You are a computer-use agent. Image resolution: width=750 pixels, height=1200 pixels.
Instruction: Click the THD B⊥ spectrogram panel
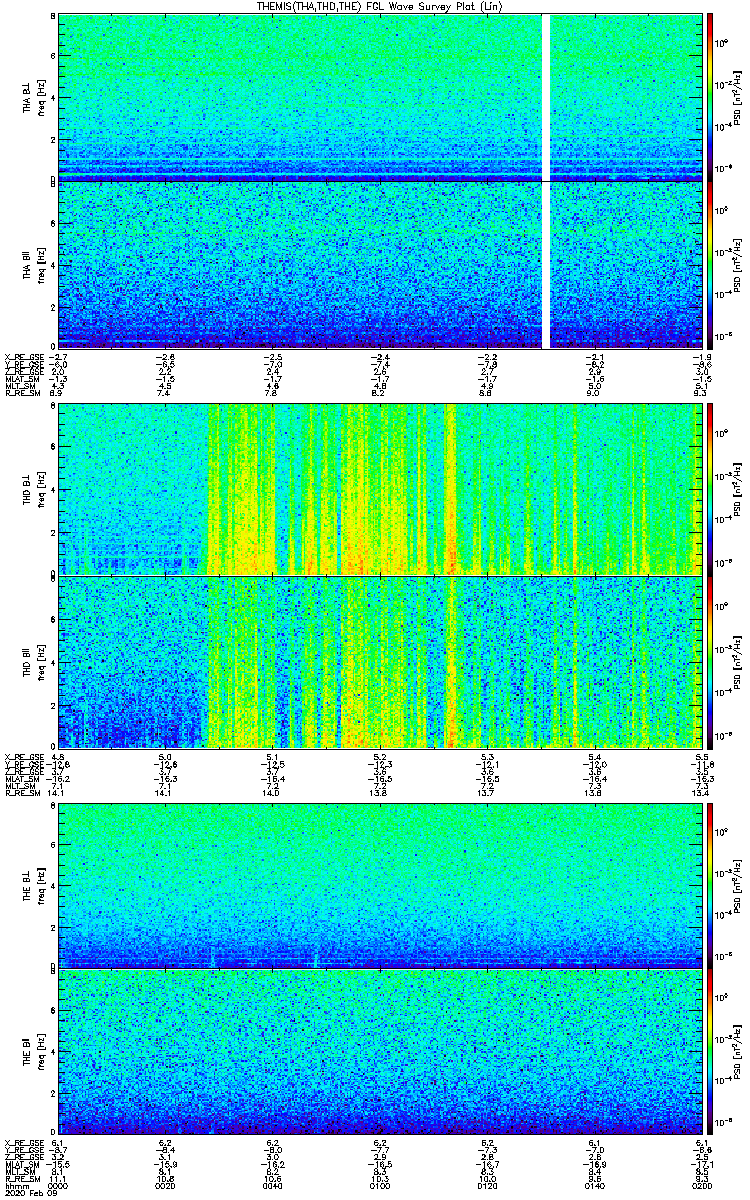[380, 489]
